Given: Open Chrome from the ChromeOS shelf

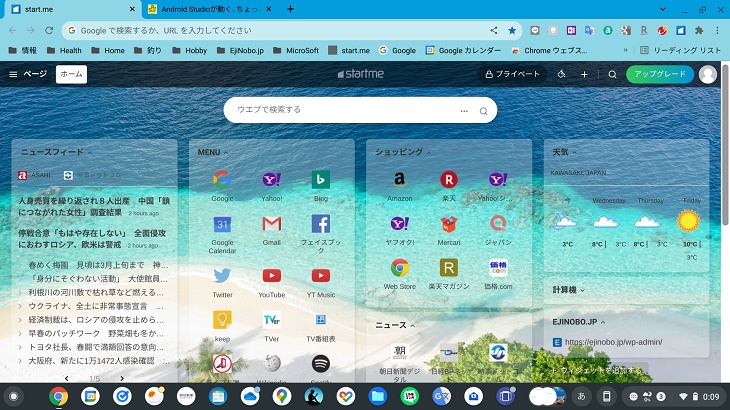Looking at the screenshot, I should click(x=58, y=397).
